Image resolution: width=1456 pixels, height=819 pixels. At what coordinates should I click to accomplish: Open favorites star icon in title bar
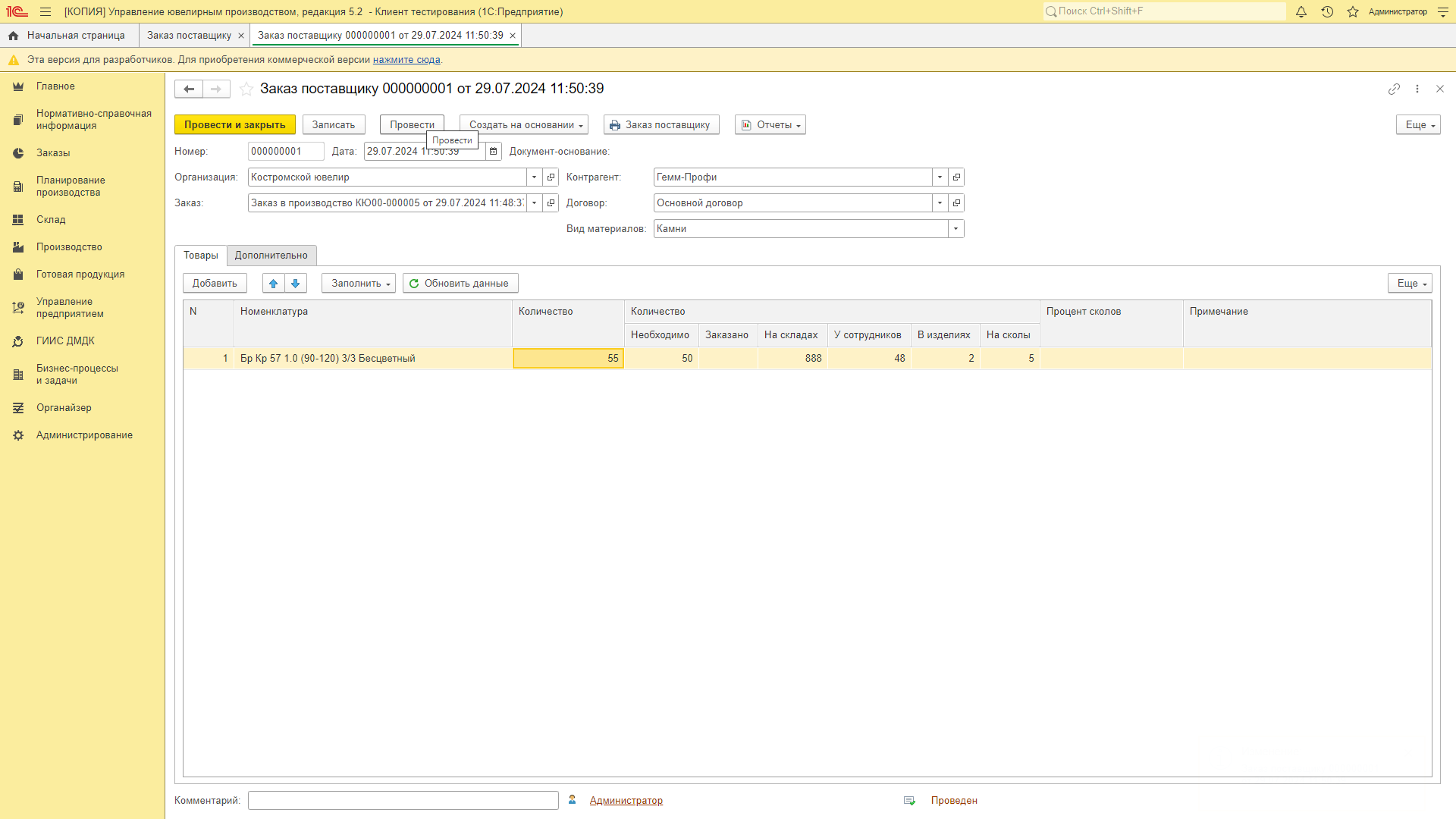click(1353, 11)
